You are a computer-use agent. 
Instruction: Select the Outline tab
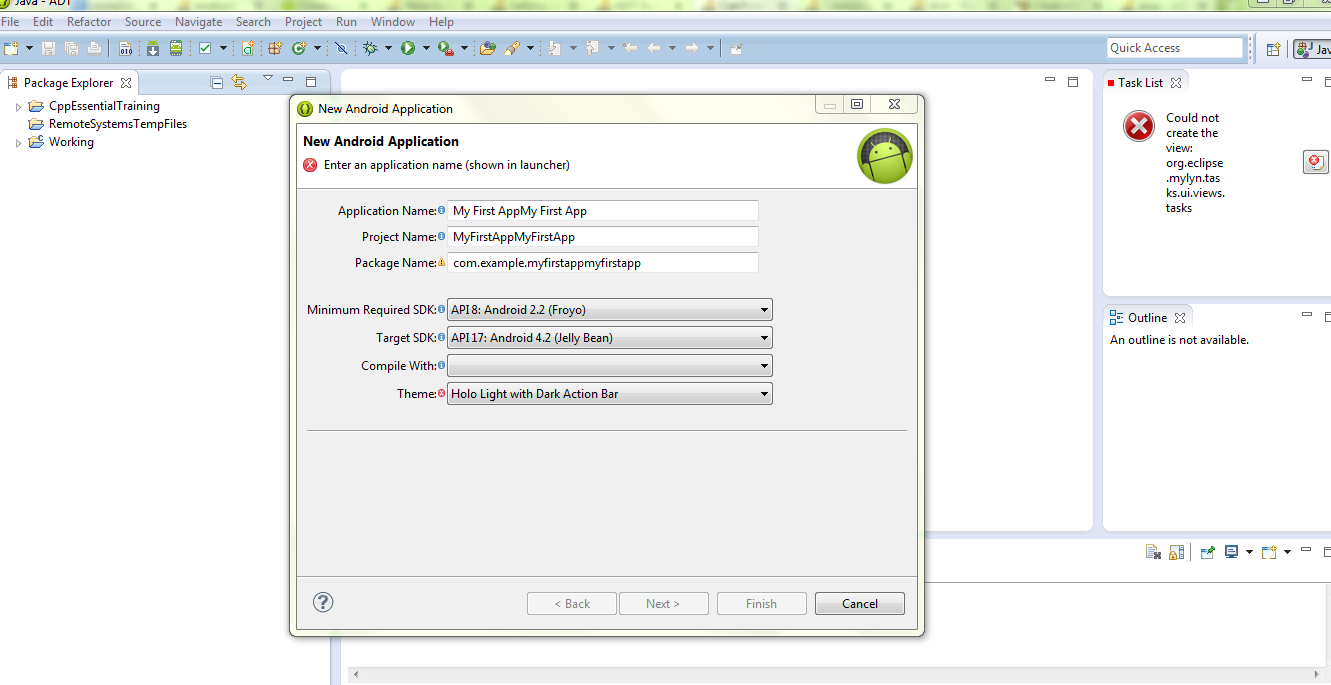1147,318
